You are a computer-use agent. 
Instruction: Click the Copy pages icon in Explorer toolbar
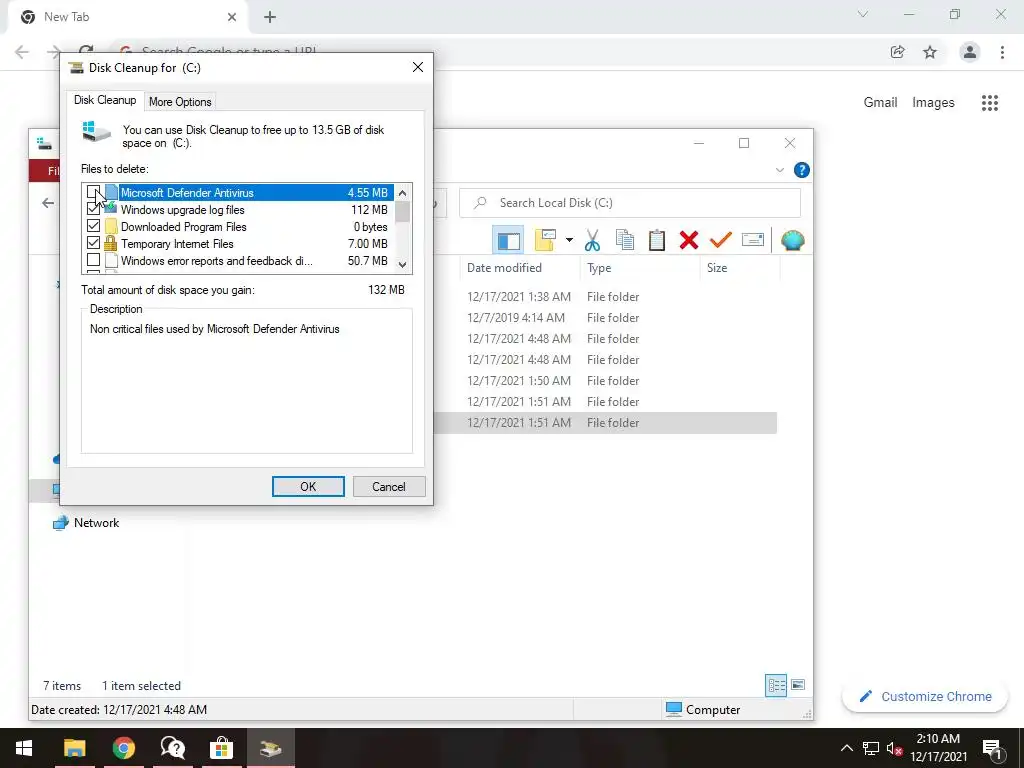click(x=624, y=240)
